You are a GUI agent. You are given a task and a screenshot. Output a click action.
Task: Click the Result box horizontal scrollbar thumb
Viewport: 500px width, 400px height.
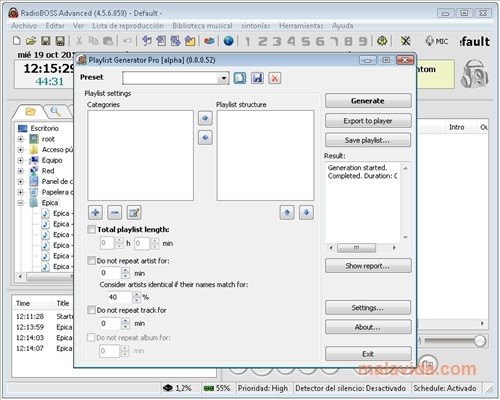click(x=356, y=248)
